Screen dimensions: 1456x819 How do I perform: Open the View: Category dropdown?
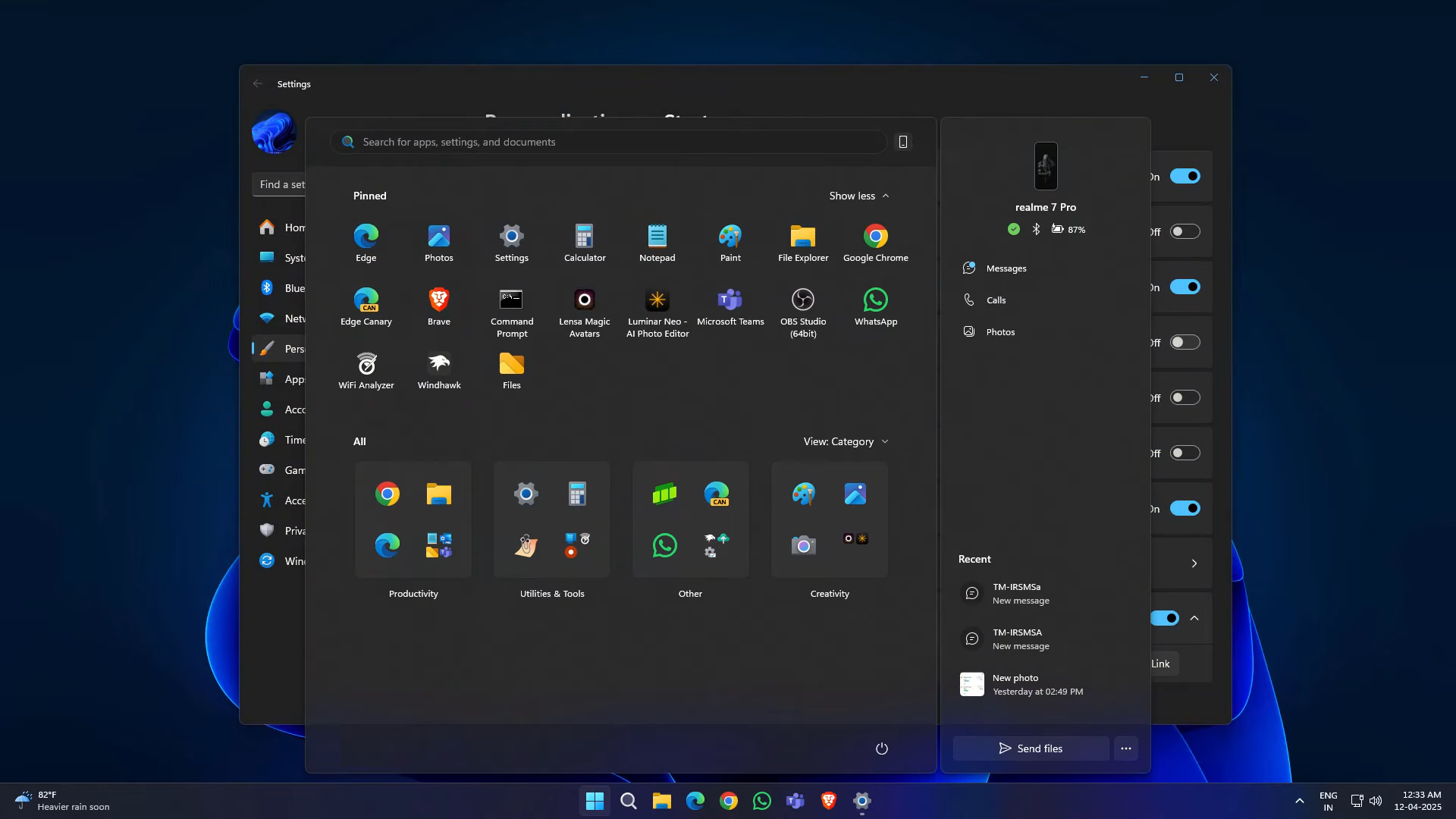(846, 441)
